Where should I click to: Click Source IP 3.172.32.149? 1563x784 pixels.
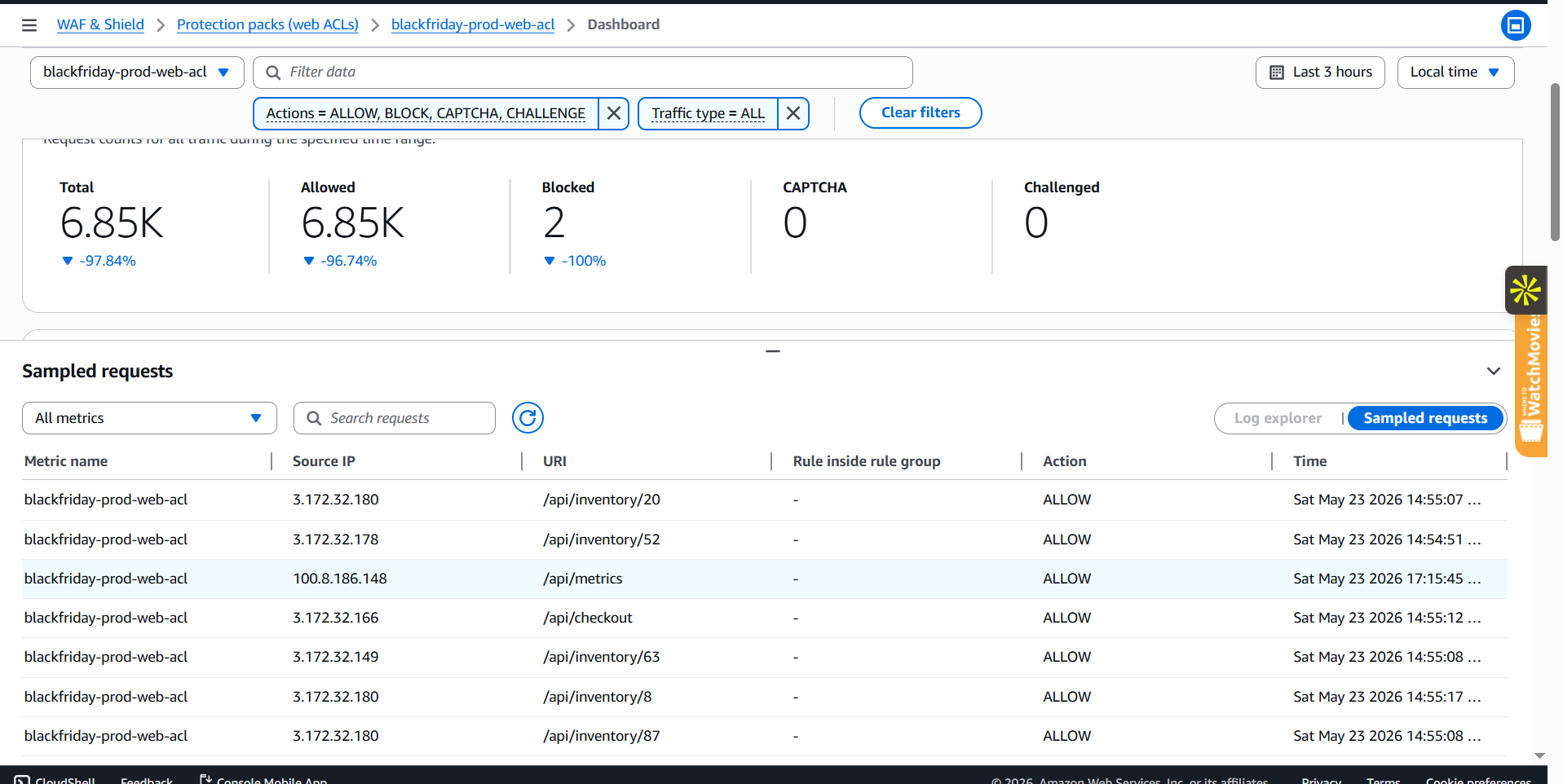click(x=336, y=657)
